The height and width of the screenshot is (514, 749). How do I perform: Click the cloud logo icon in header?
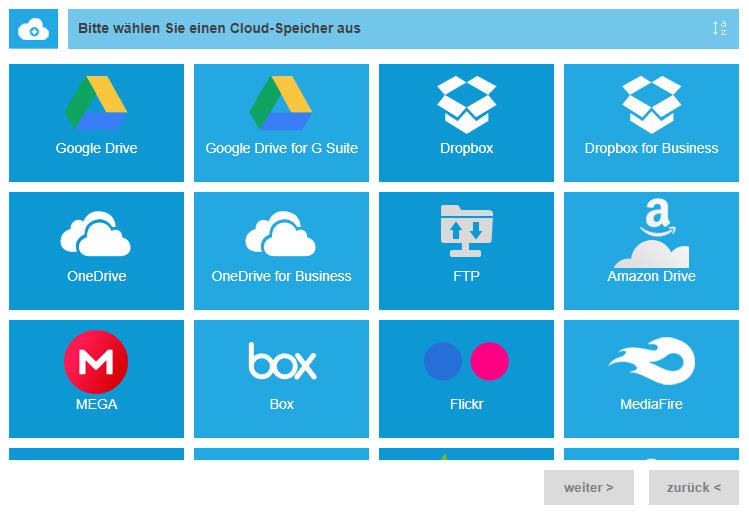[33, 29]
